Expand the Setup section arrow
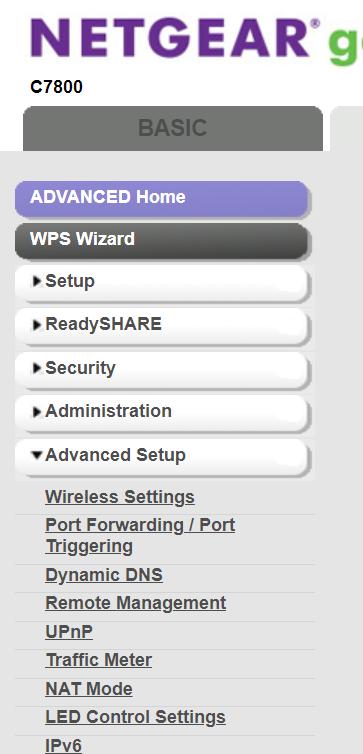 point(37,282)
